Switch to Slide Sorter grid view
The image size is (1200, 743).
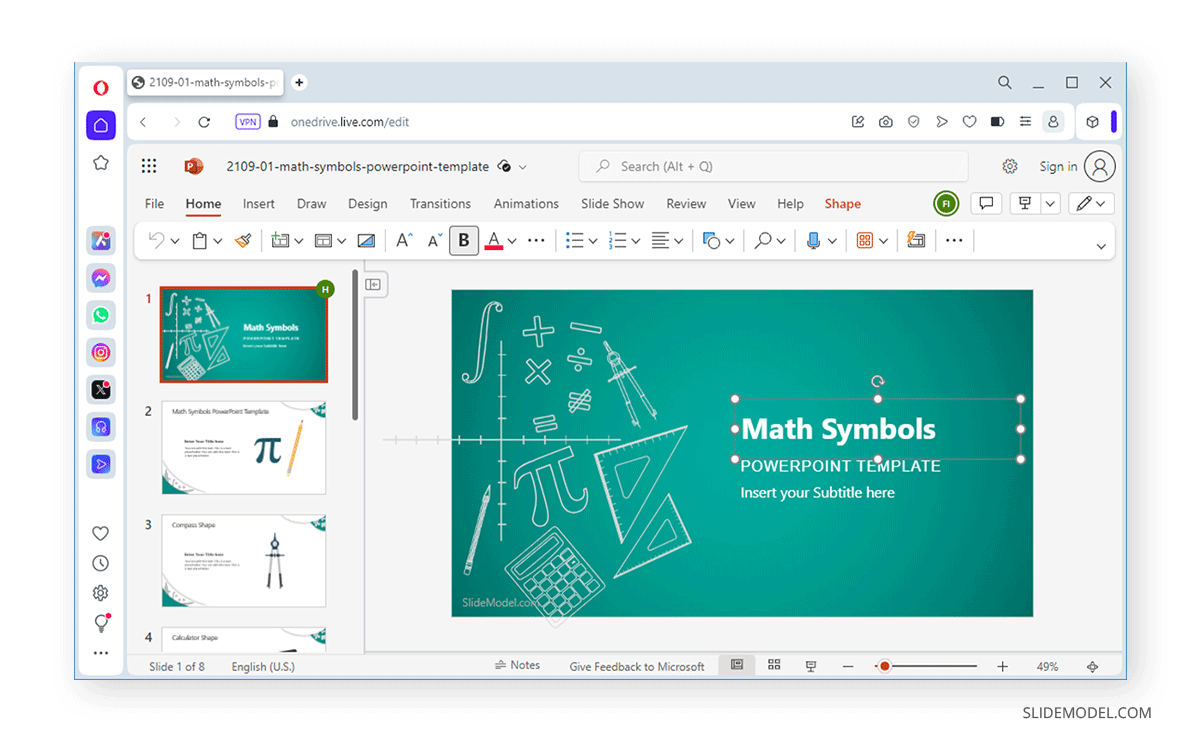[774, 665]
